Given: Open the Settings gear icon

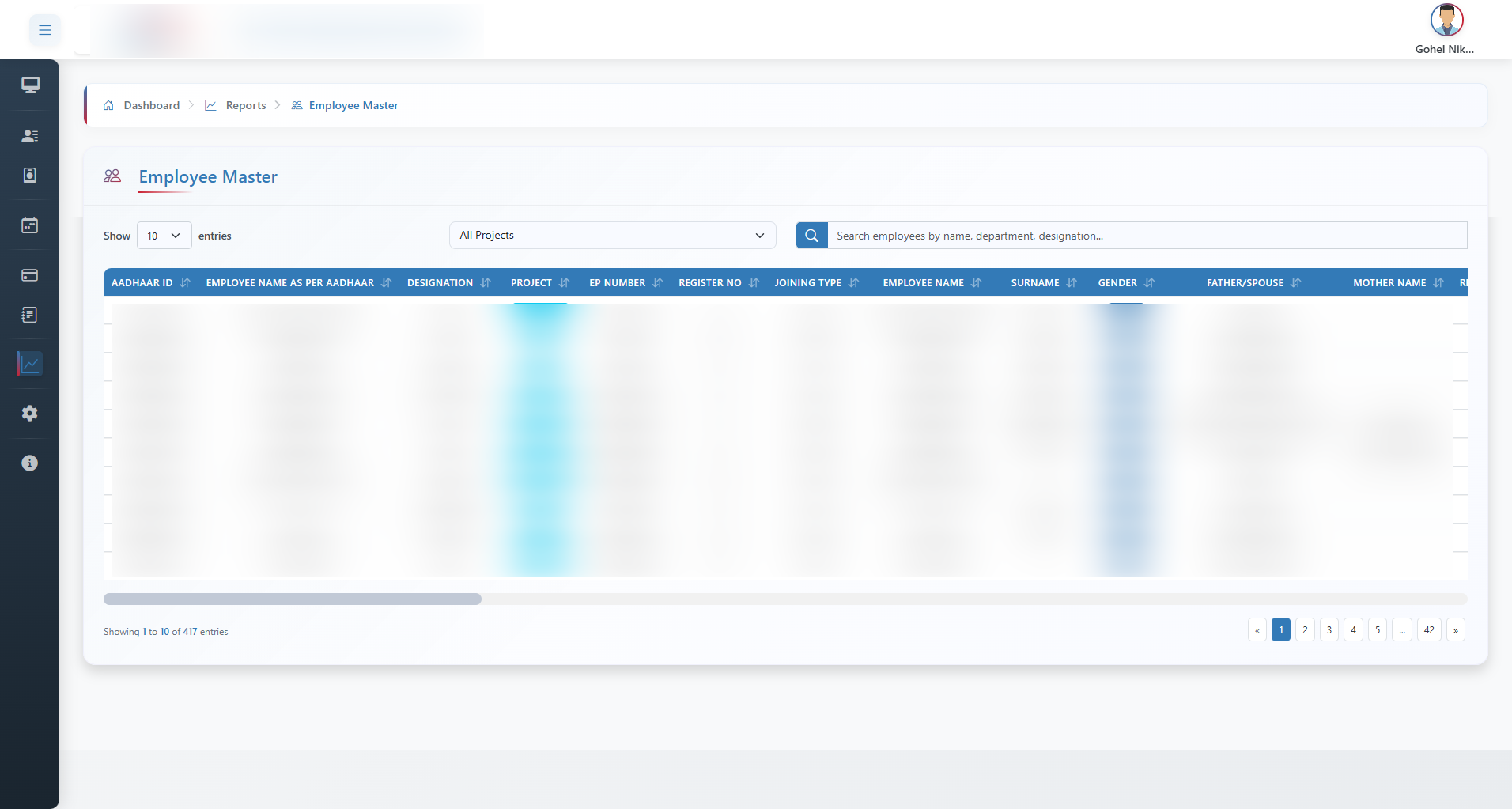Looking at the screenshot, I should pos(29,413).
